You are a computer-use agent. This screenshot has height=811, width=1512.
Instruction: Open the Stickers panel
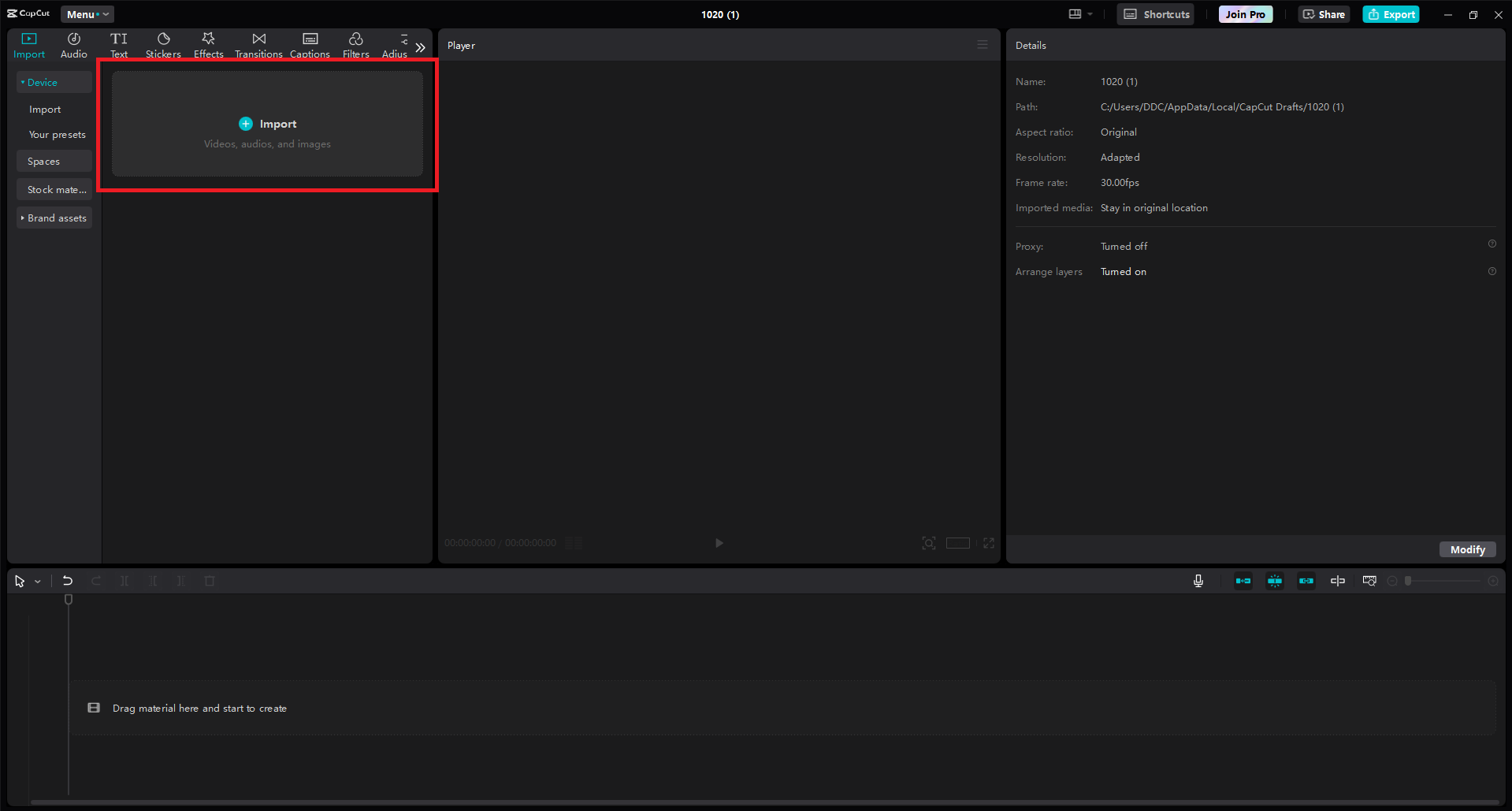163,46
